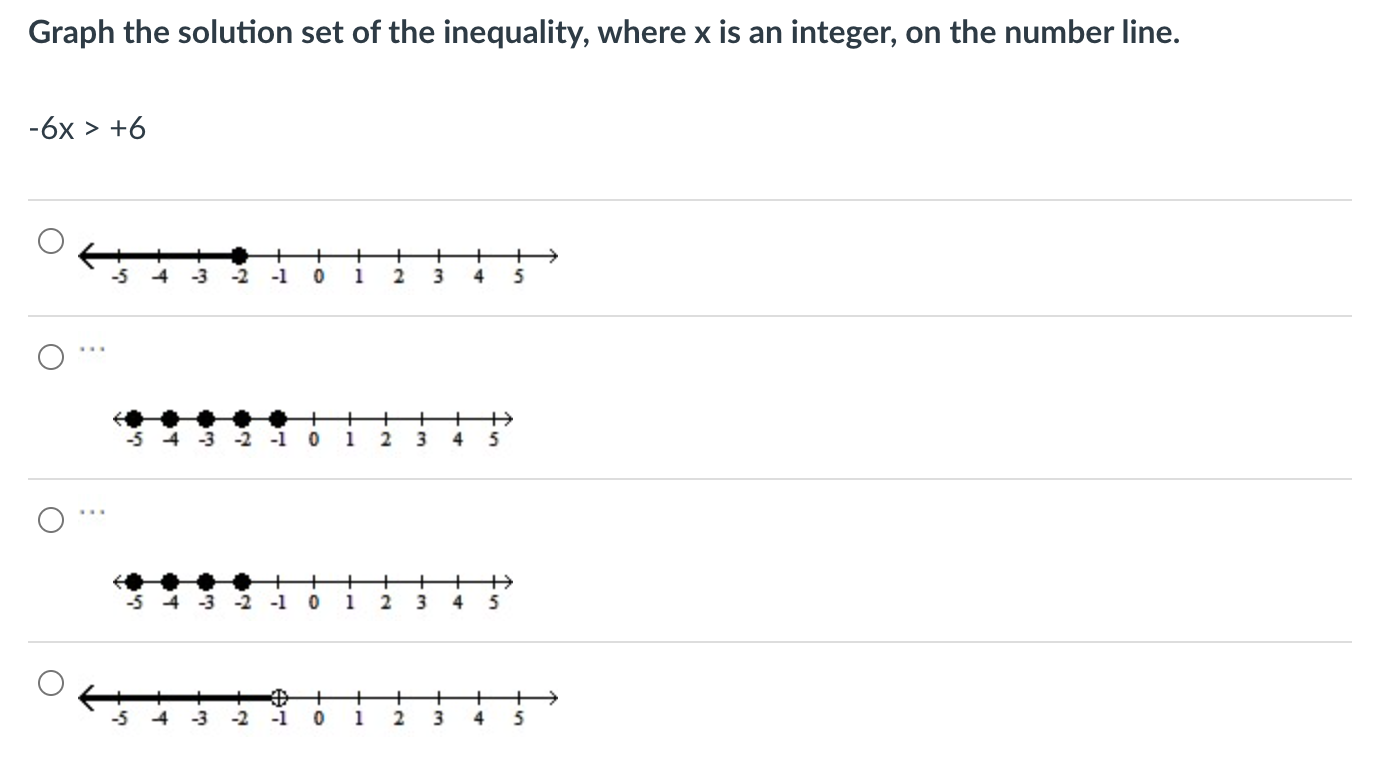This screenshot has height=776, width=1384.
Task: Click the inequality expression -6x > +6
Action: pyautogui.click(x=87, y=128)
